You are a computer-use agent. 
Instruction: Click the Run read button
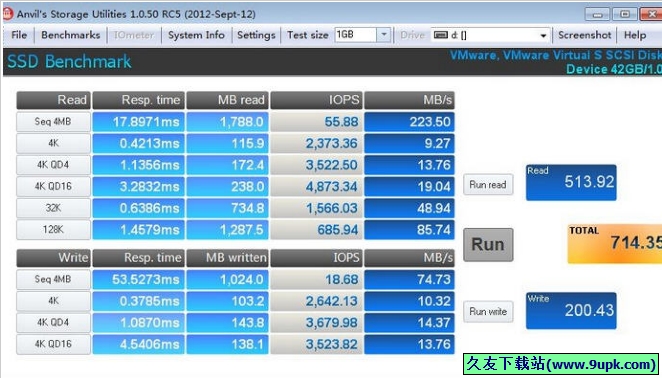pyautogui.click(x=488, y=185)
